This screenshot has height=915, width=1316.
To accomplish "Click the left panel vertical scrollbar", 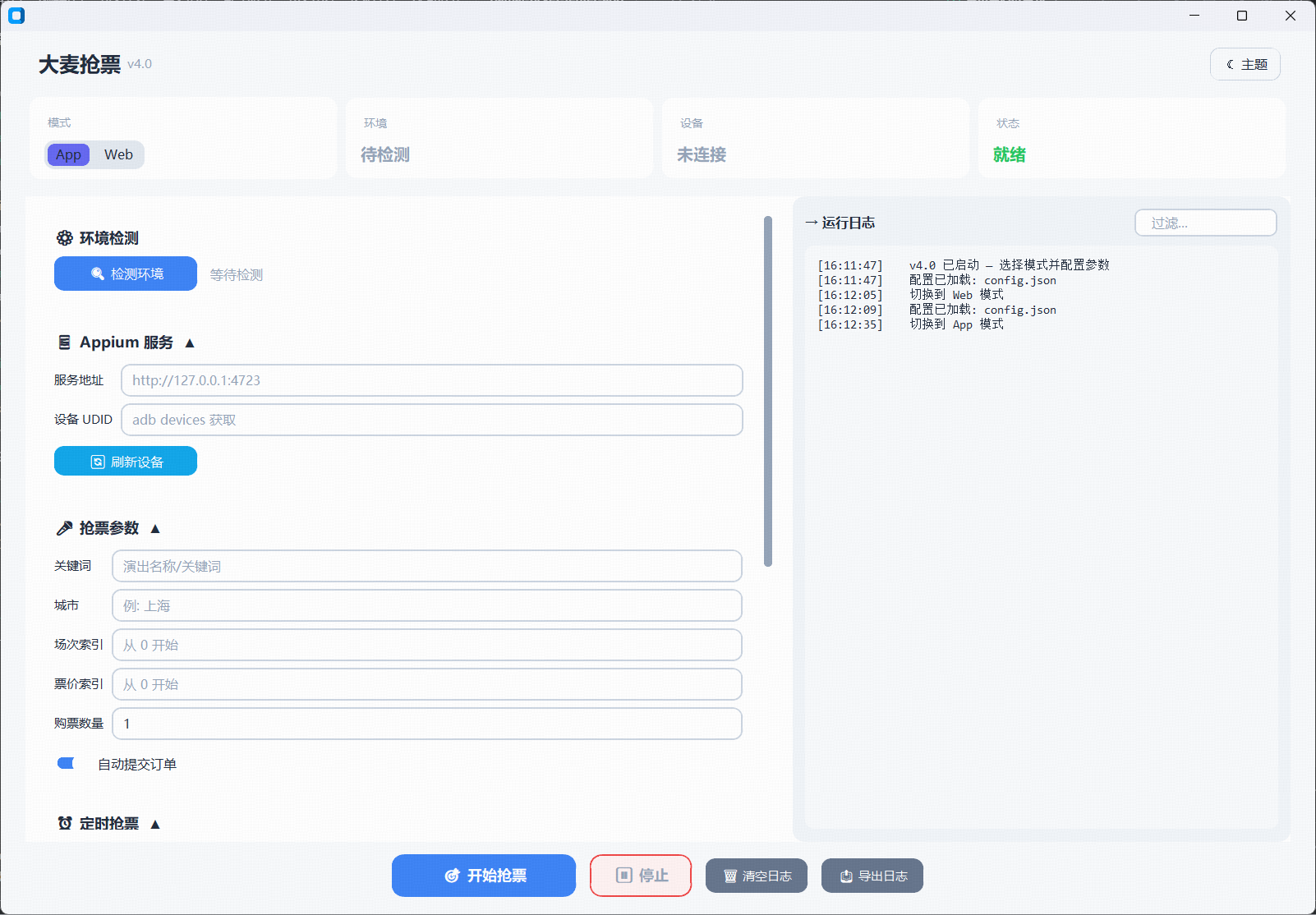I will tap(768, 391).
